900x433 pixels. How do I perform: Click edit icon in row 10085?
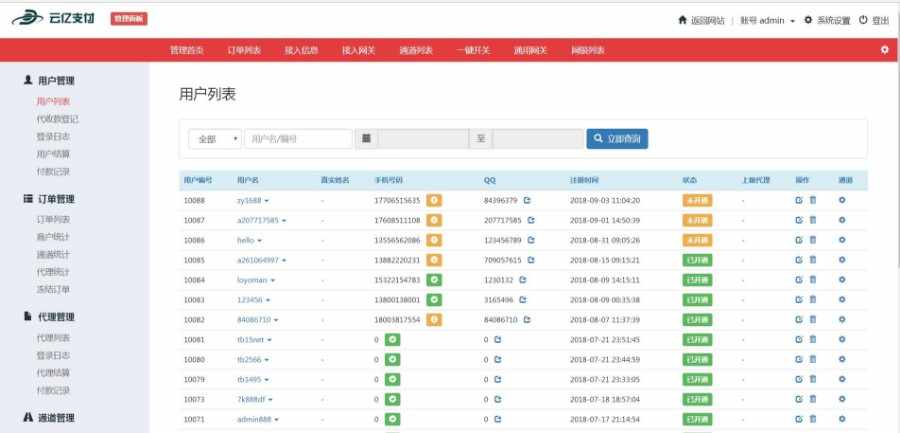tap(799, 260)
